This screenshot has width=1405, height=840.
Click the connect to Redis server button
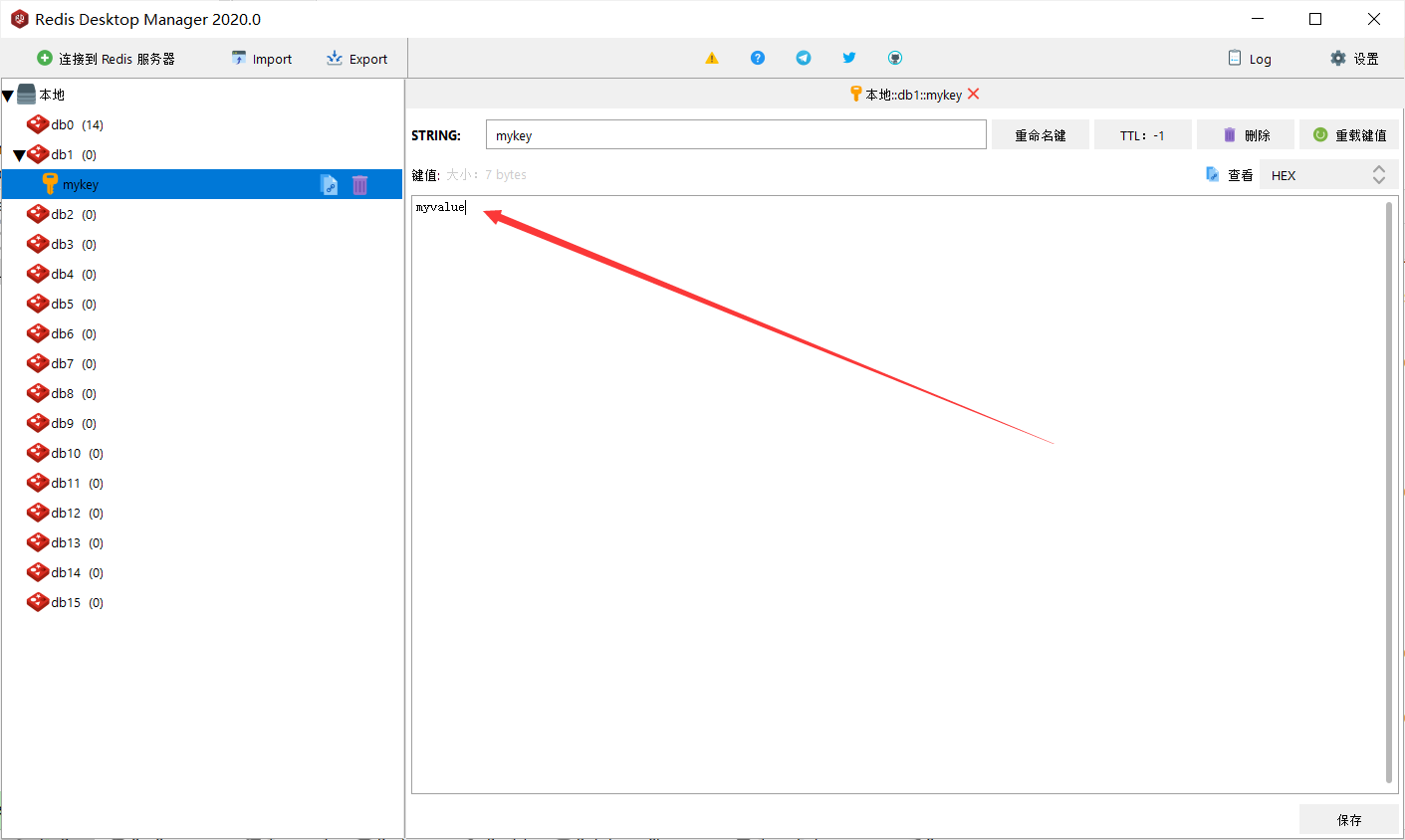[106, 59]
